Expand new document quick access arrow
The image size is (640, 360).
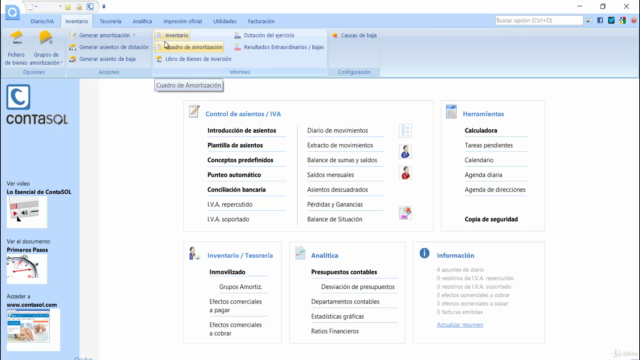tap(36, 7)
